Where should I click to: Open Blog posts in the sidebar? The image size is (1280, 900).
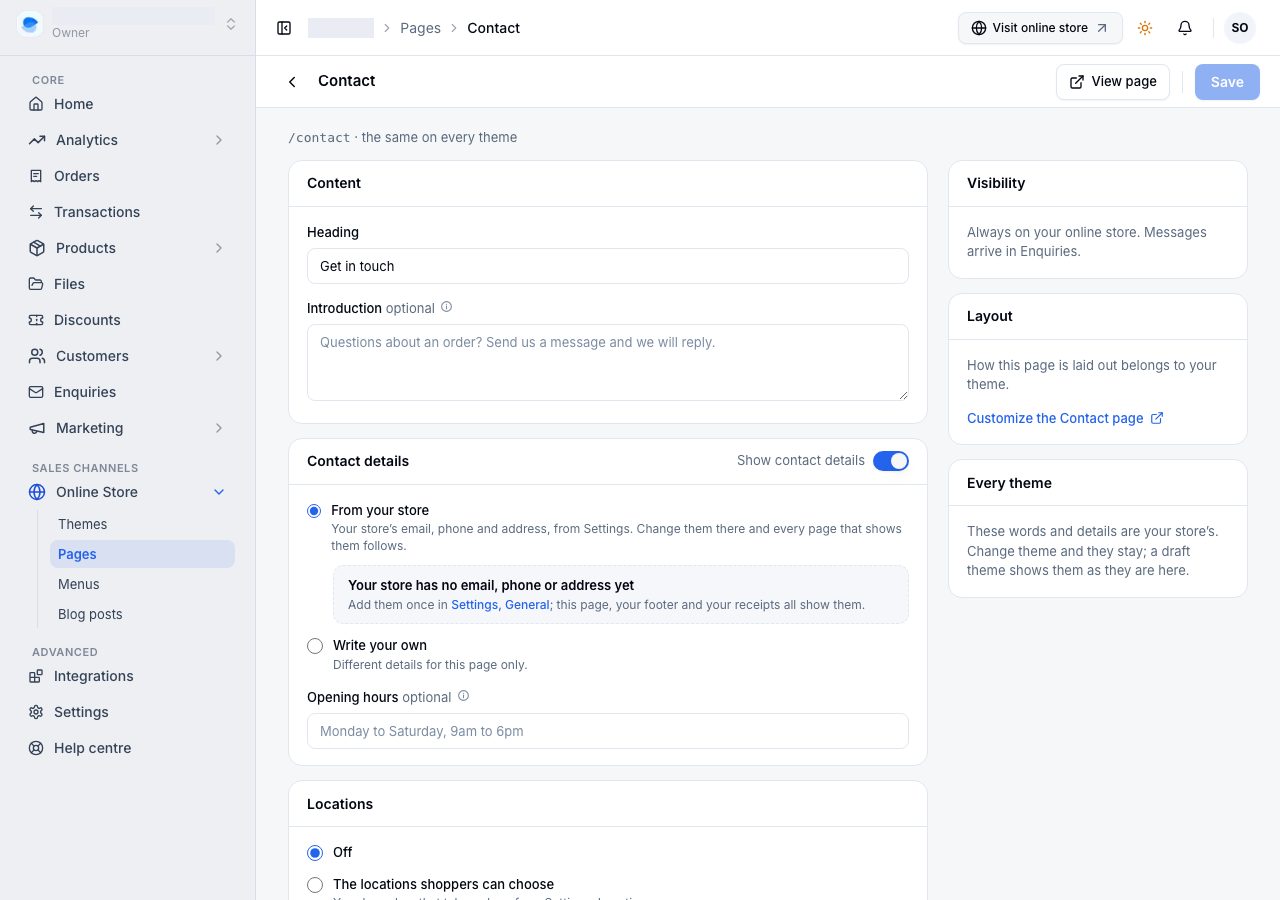click(x=142, y=614)
